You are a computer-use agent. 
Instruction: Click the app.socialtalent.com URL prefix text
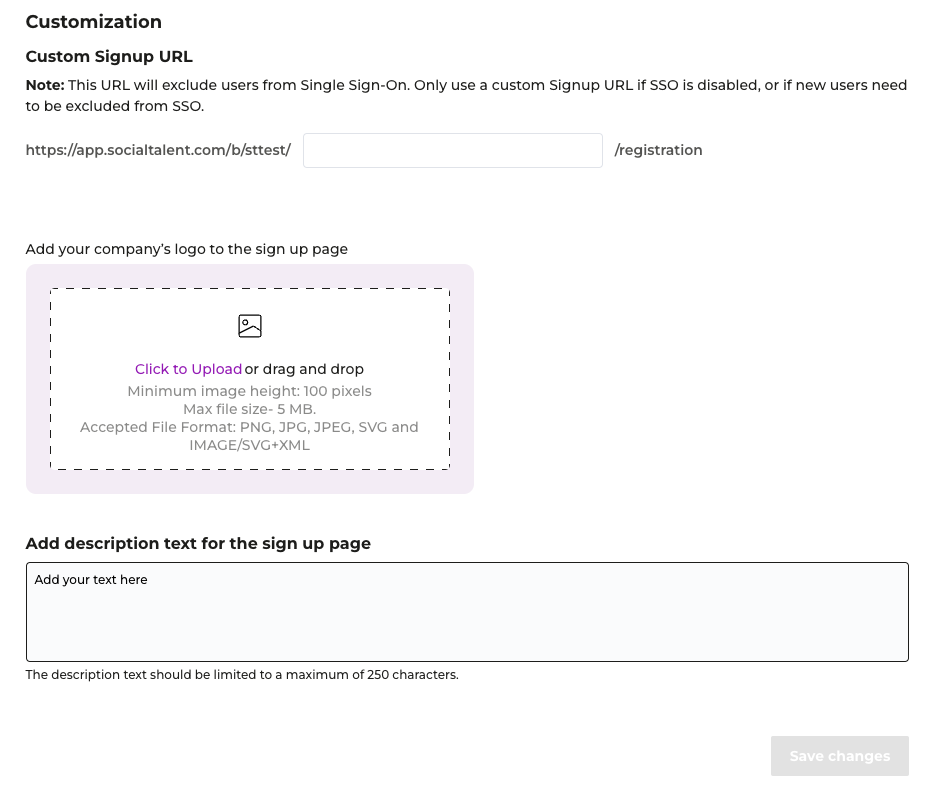pyautogui.click(x=158, y=150)
